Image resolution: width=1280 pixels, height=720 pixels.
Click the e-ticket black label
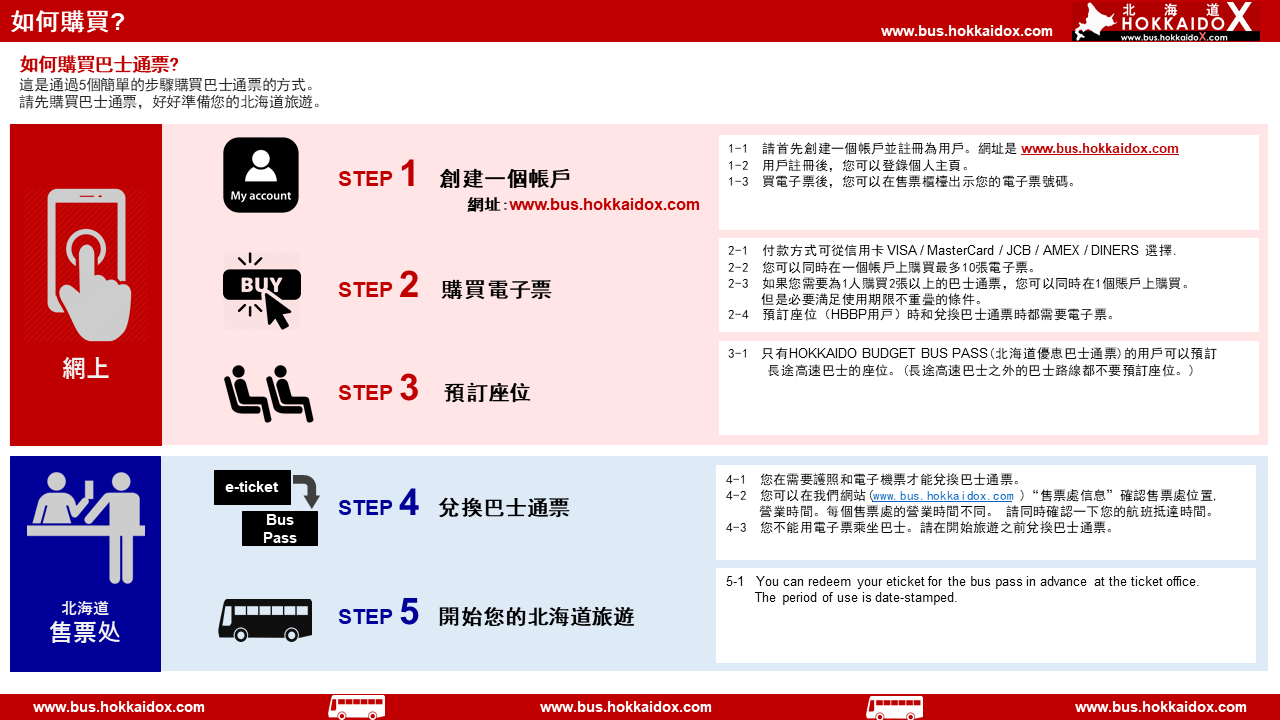[252, 487]
